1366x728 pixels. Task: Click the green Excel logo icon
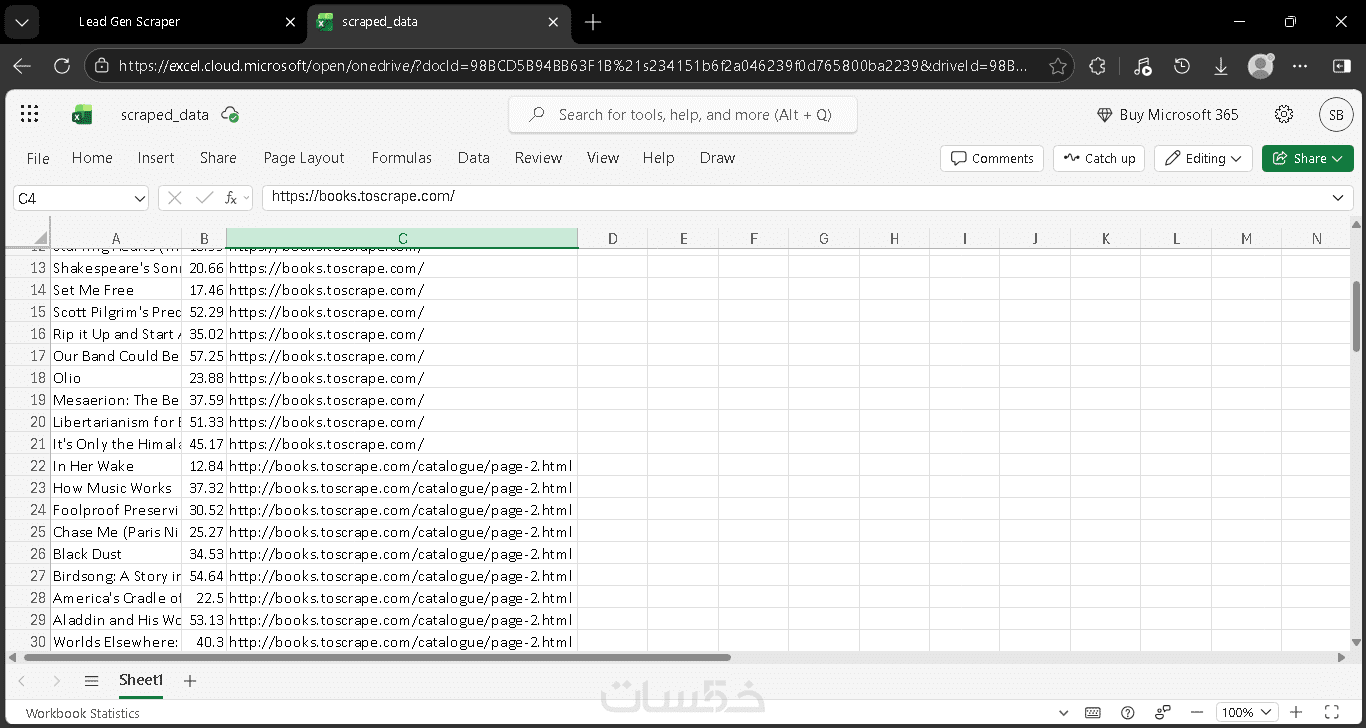pos(82,115)
